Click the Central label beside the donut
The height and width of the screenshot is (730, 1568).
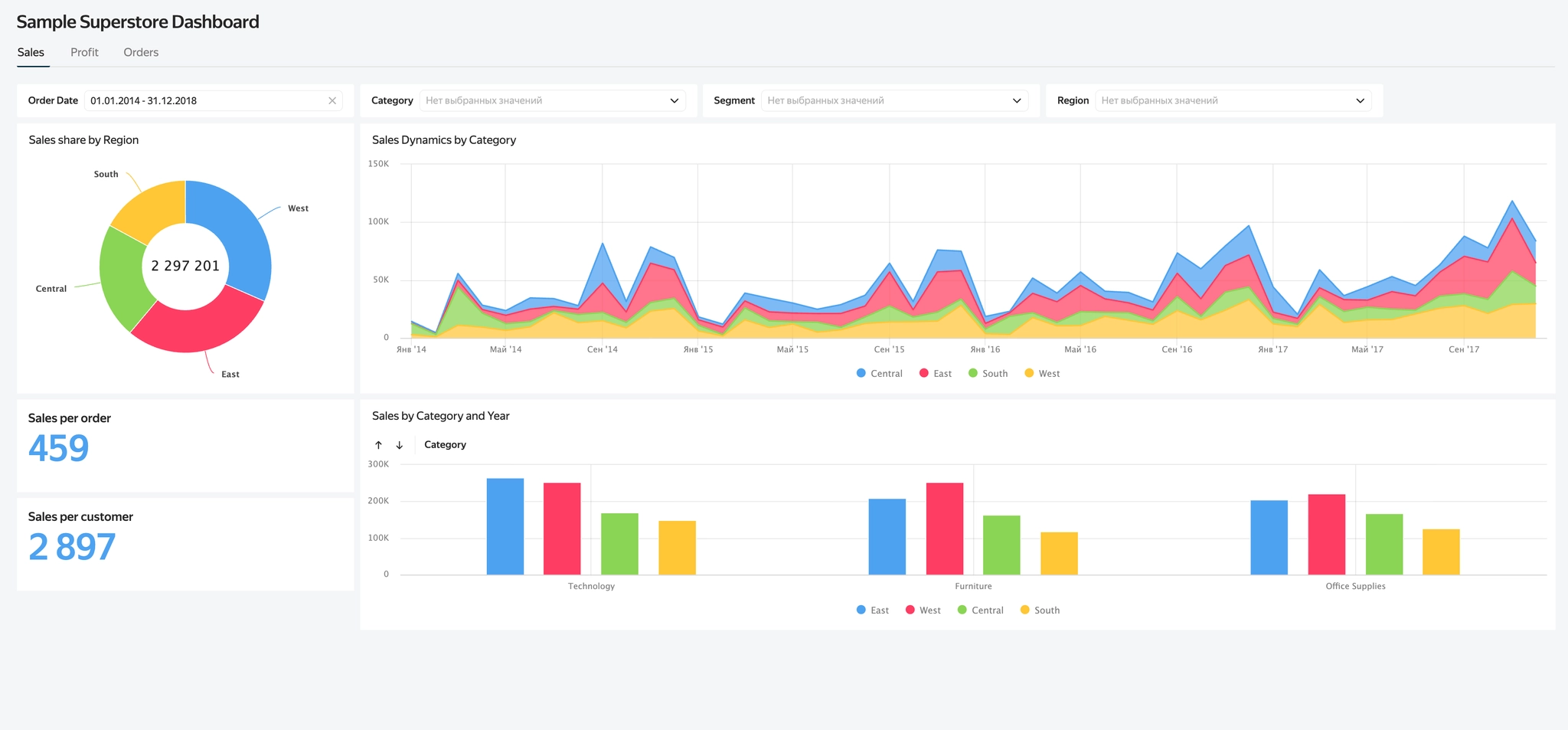point(51,289)
